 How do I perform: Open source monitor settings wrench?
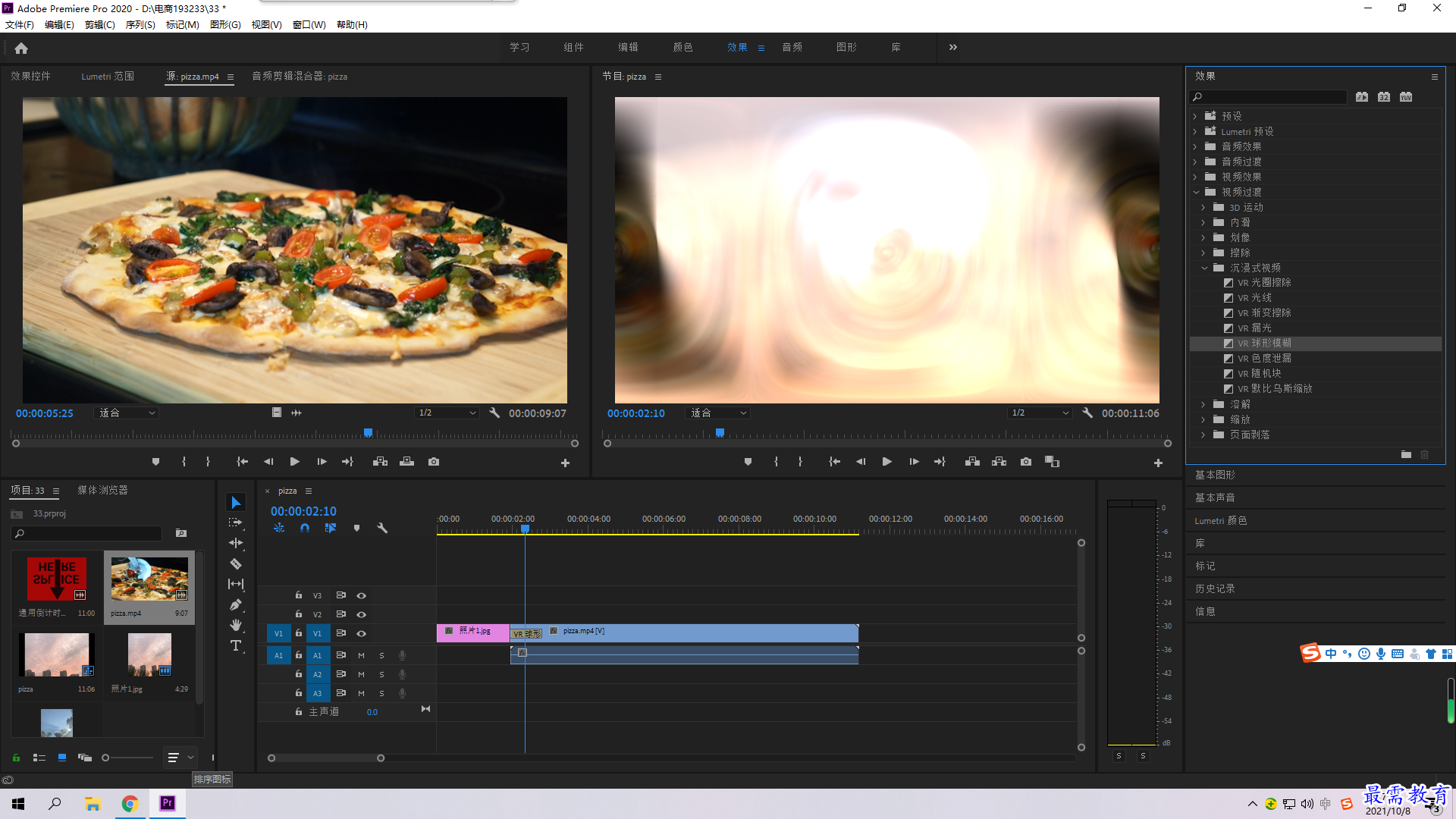494,413
